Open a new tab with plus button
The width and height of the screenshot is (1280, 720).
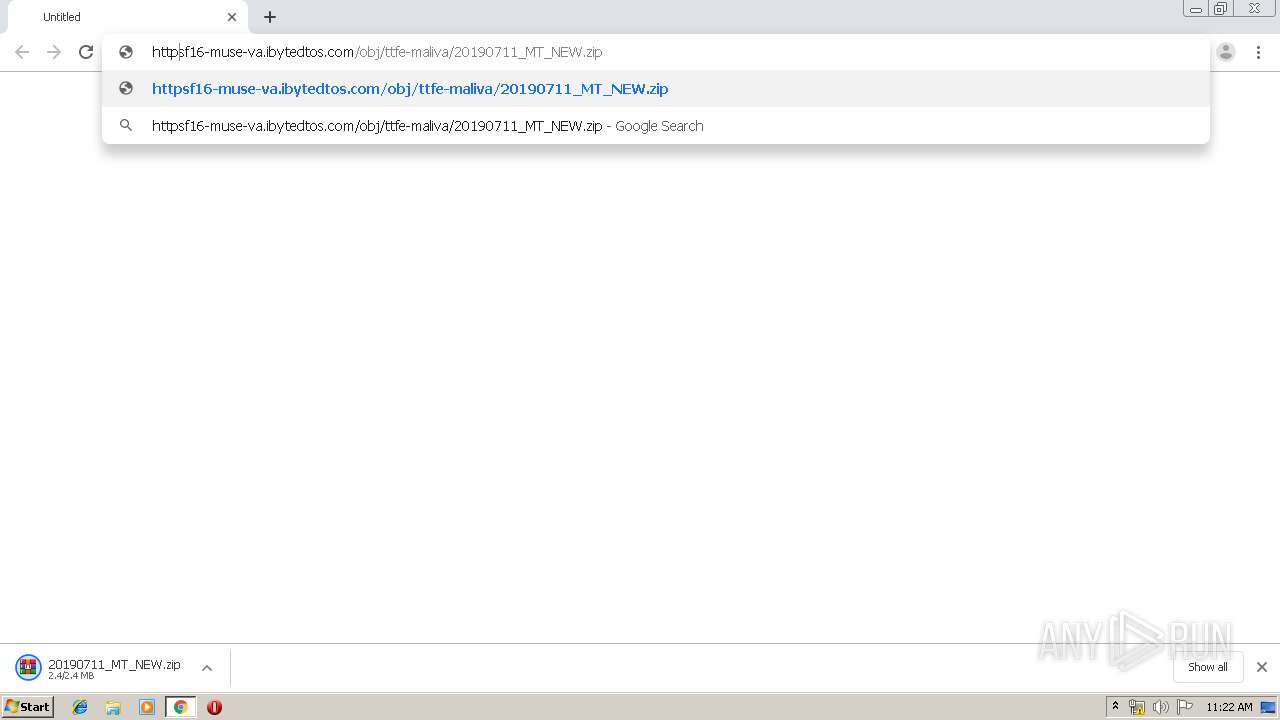click(x=270, y=17)
